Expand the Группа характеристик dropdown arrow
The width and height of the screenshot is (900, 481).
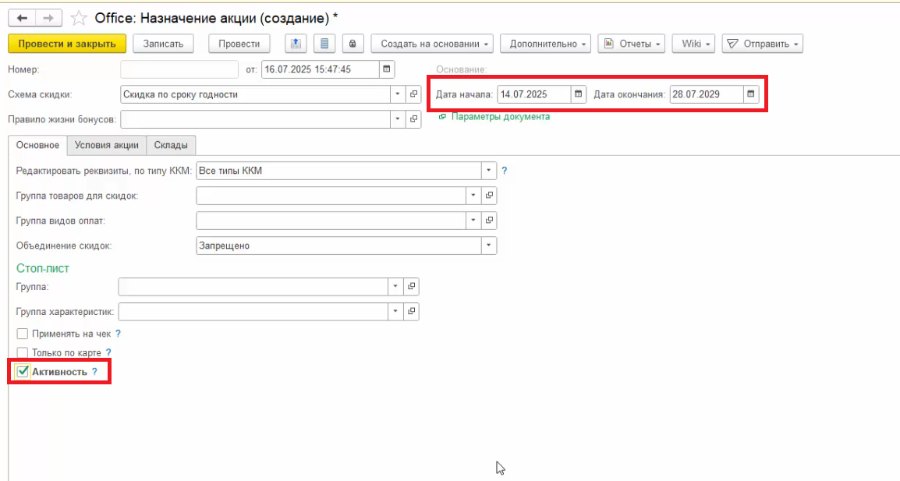click(395, 311)
